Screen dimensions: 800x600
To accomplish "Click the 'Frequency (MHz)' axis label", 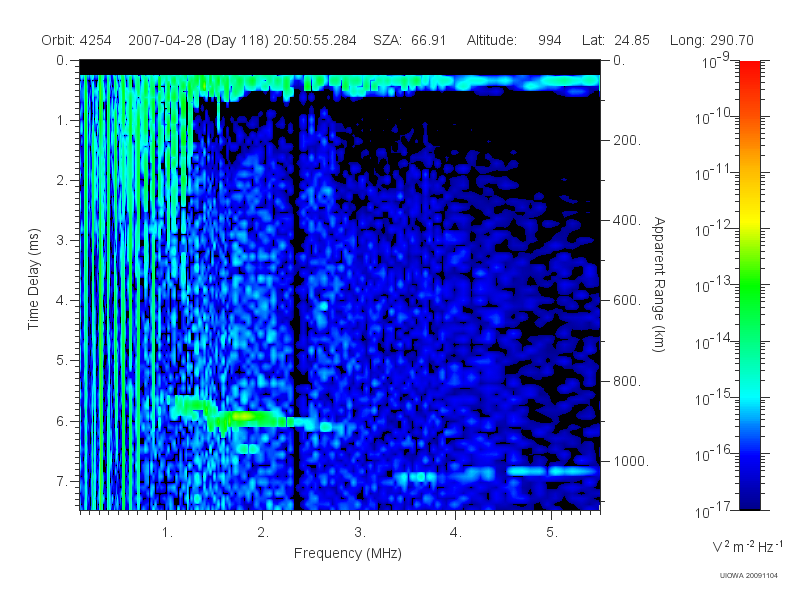I will coord(348,554).
